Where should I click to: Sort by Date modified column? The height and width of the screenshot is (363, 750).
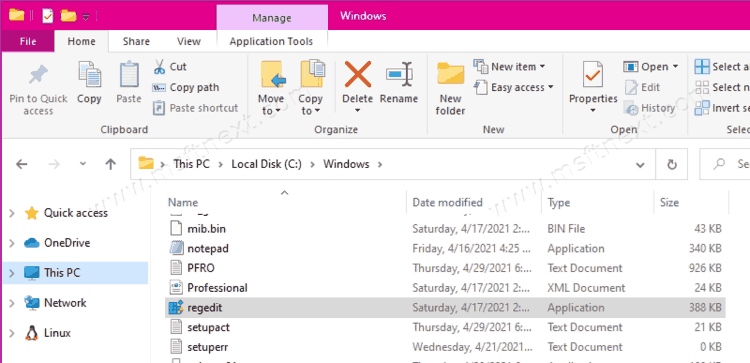447,202
